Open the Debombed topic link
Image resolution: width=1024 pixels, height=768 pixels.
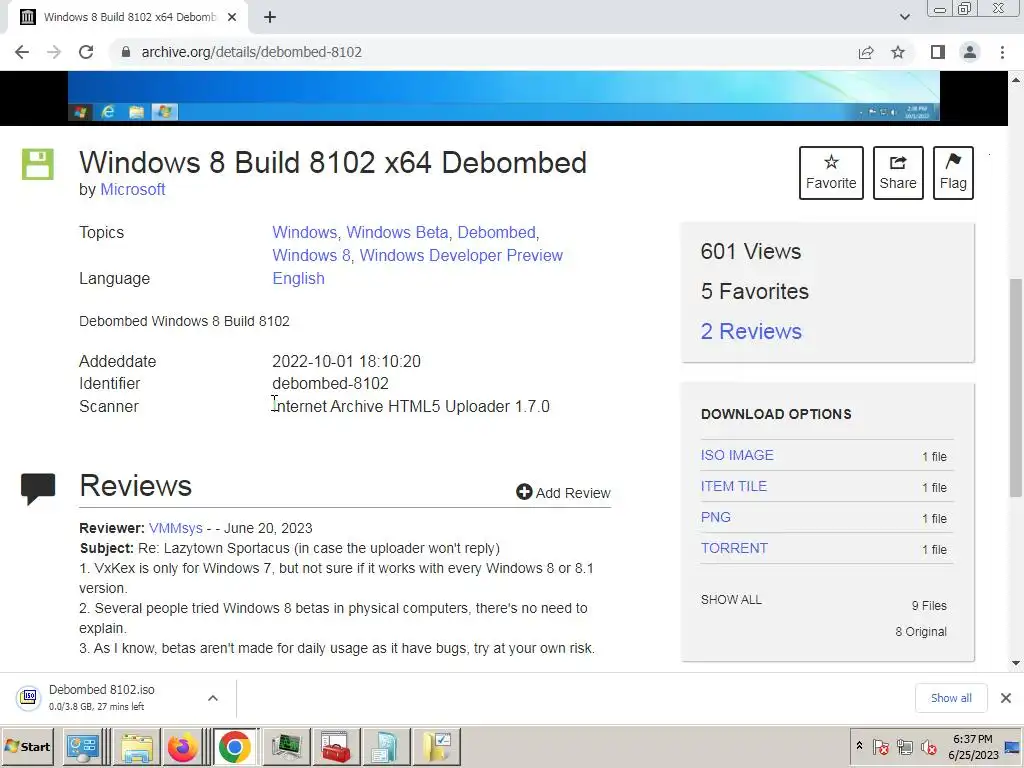click(496, 232)
